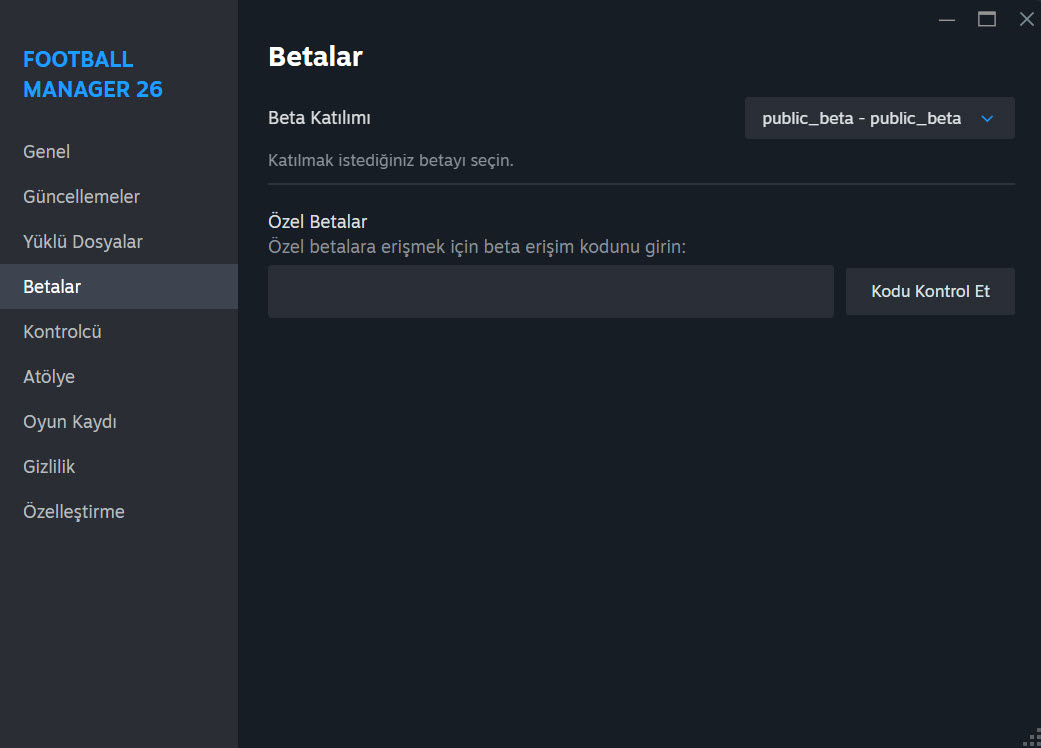Viewport: 1041px width, 748px height.
Task: Minimize the properties window
Action: tap(947, 19)
